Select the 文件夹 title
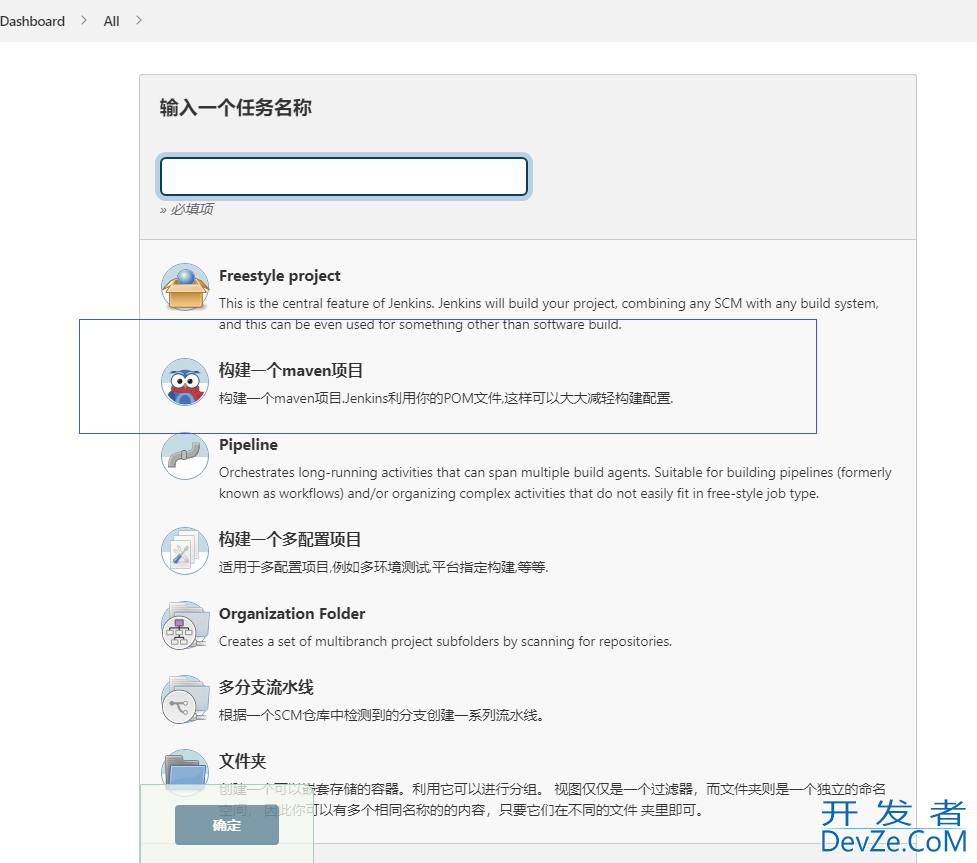Viewport: 977px width, 863px height. (x=242, y=761)
